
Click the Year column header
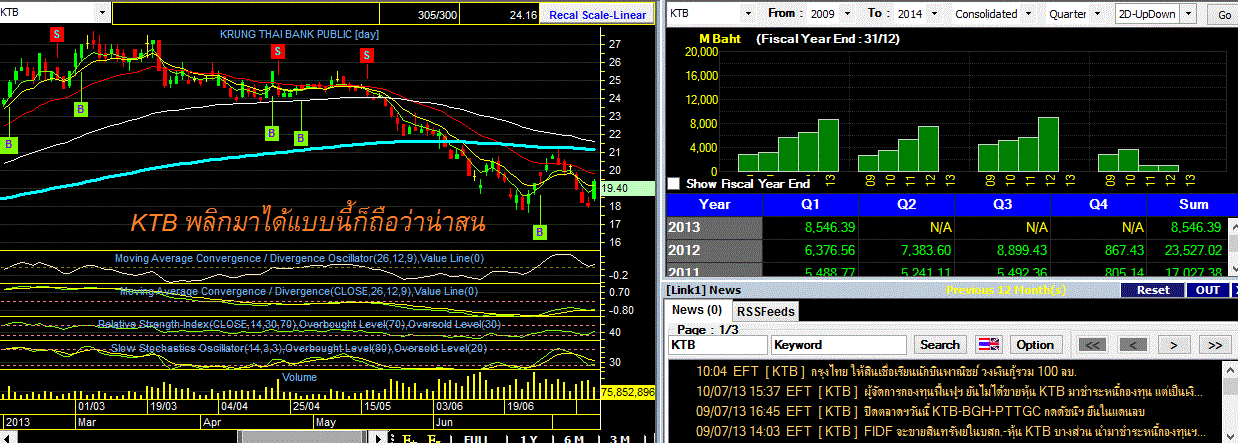point(714,205)
